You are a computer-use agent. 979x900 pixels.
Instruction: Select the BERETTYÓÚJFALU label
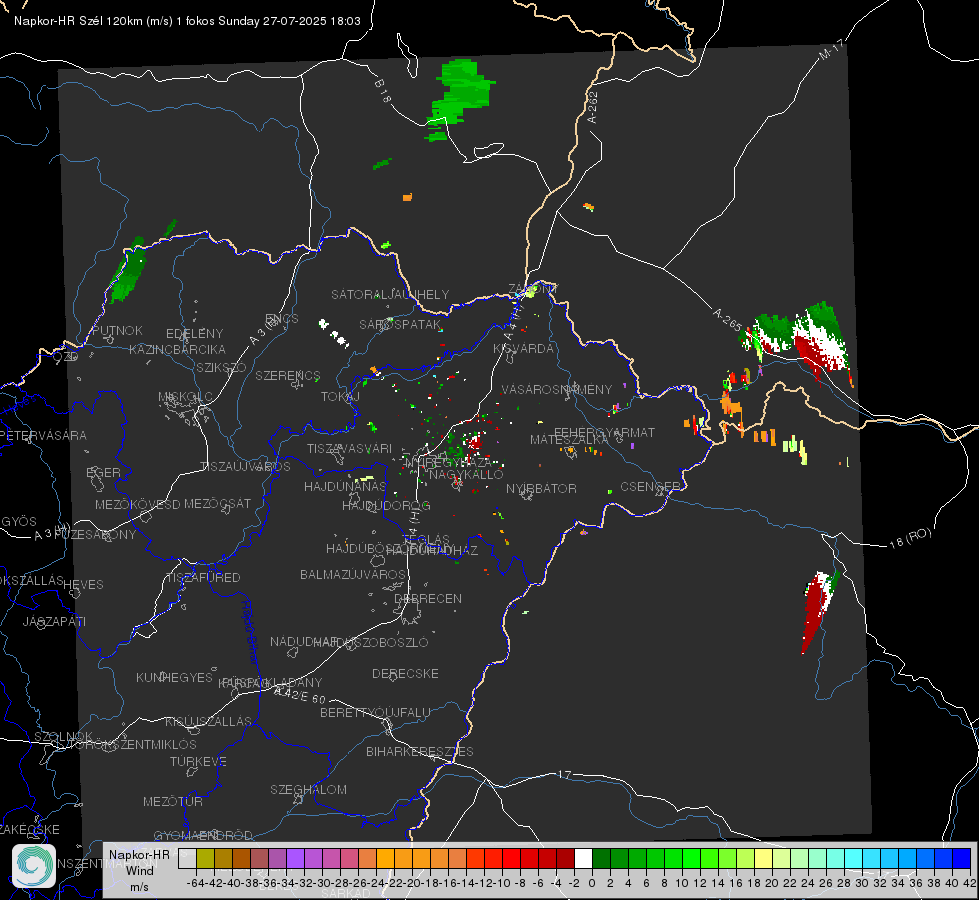pos(375,713)
